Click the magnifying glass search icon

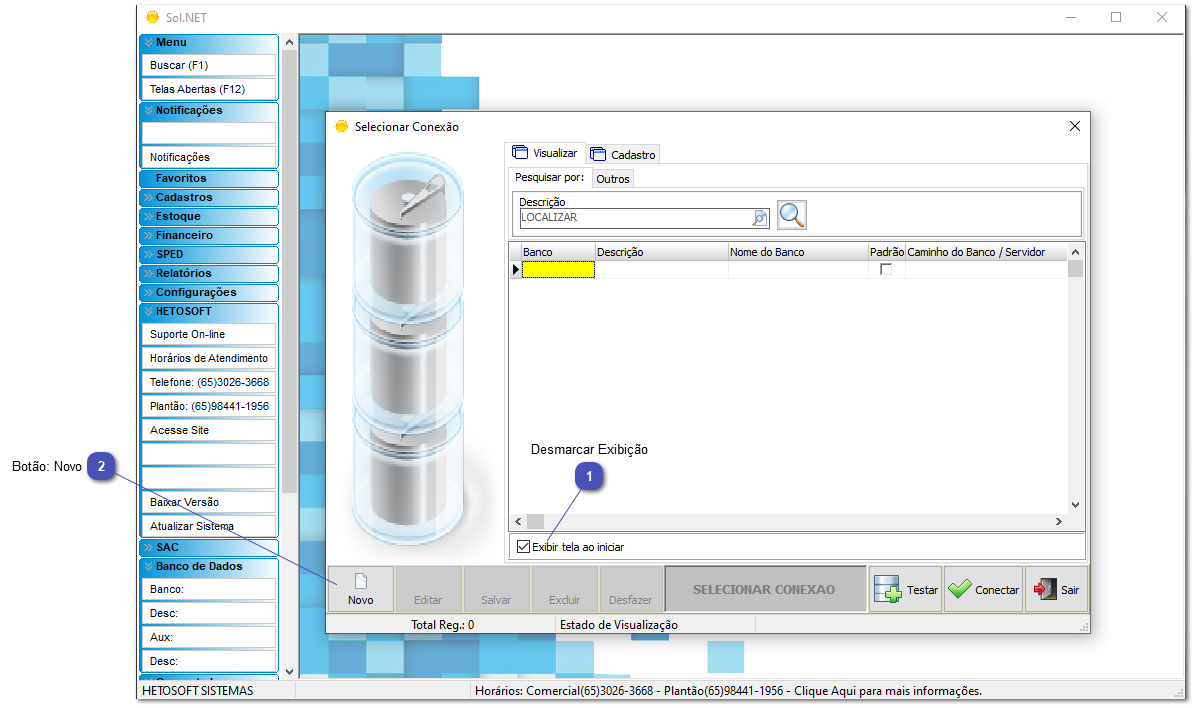(x=791, y=215)
